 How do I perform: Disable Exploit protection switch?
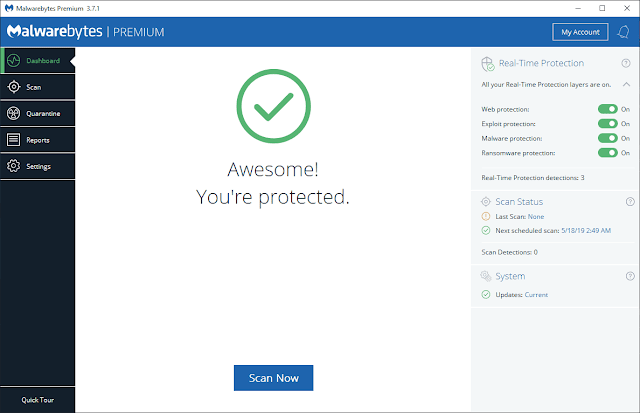(608, 124)
